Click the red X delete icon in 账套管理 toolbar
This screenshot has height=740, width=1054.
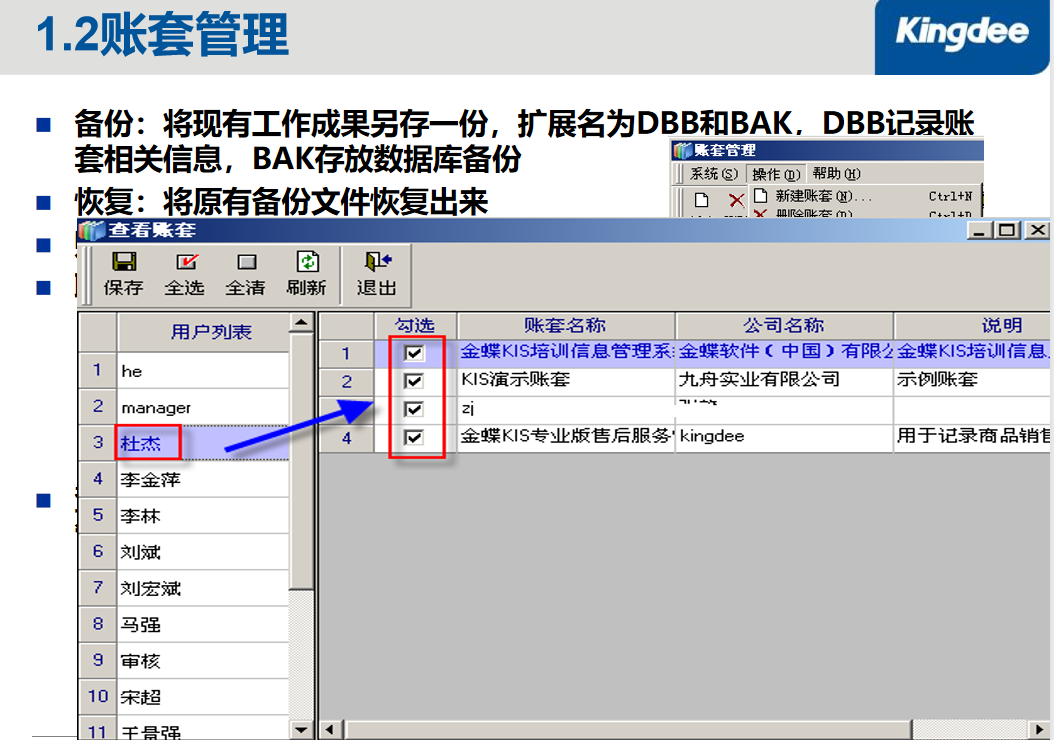point(737,200)
